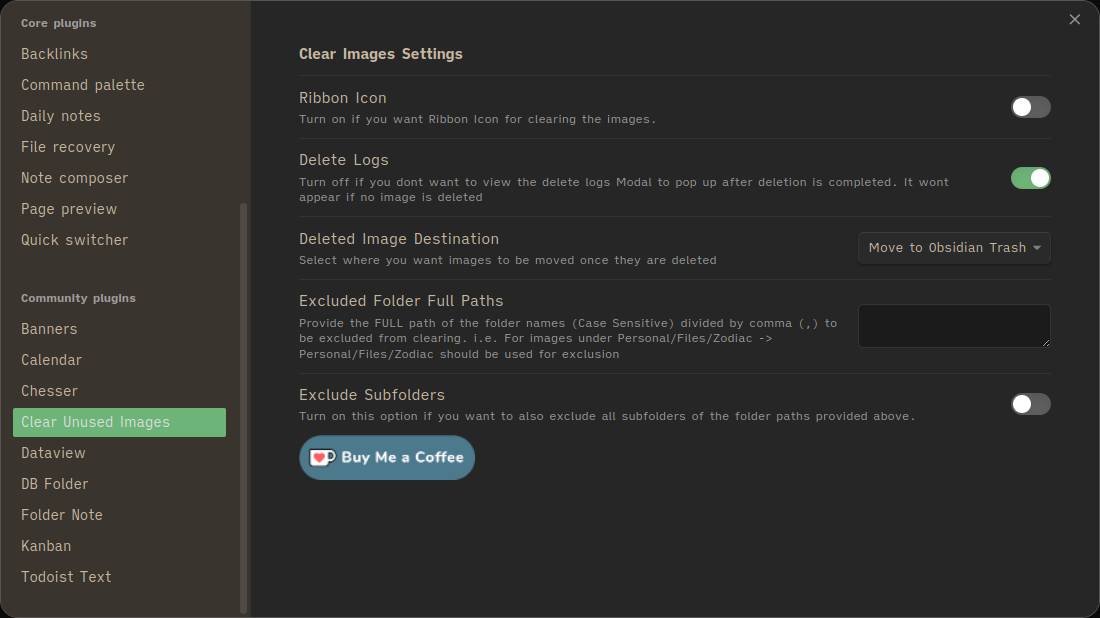Viewport: 1100px width, 618px height.
Task: Disable the Ribbon Icon setting
Action: (x=1030, y=107)
